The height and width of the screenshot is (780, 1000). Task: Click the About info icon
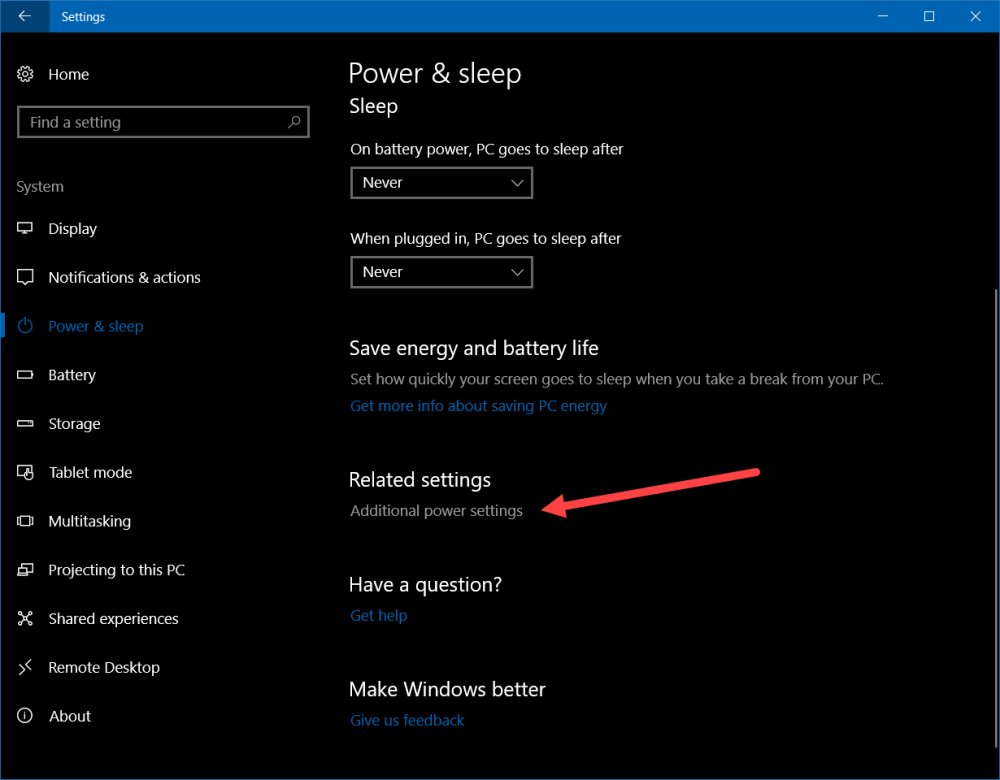[x=25, y=716]
